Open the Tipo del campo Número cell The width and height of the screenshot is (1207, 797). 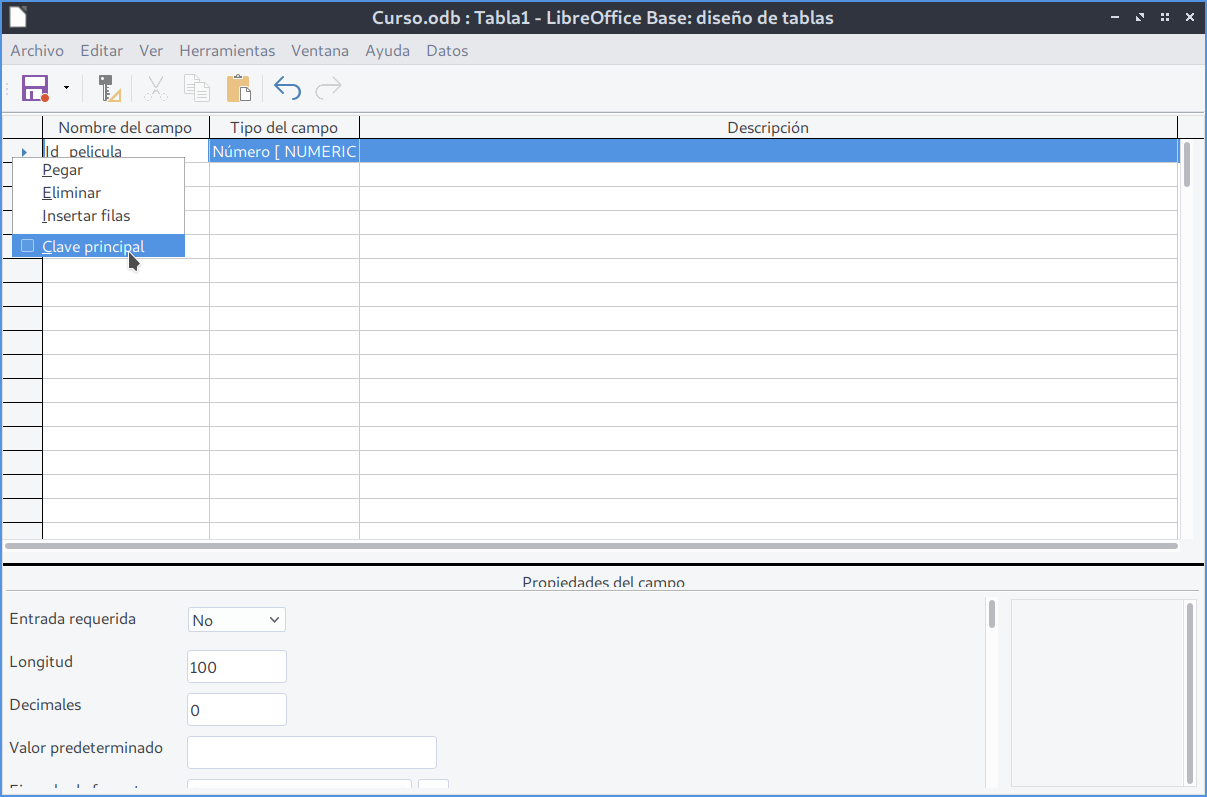pyautogui.click(x=284, y=152)
